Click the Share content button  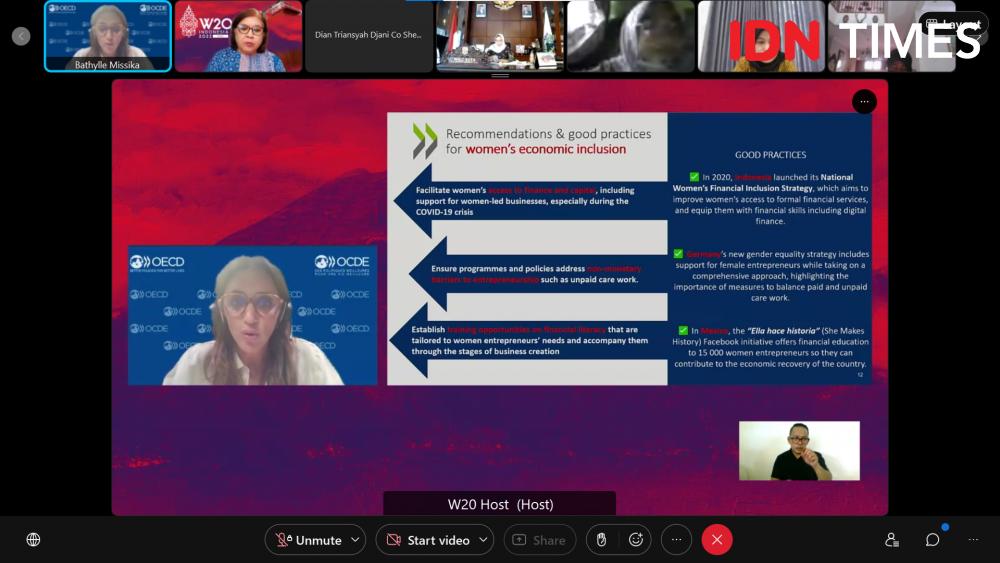coord(540,540)
